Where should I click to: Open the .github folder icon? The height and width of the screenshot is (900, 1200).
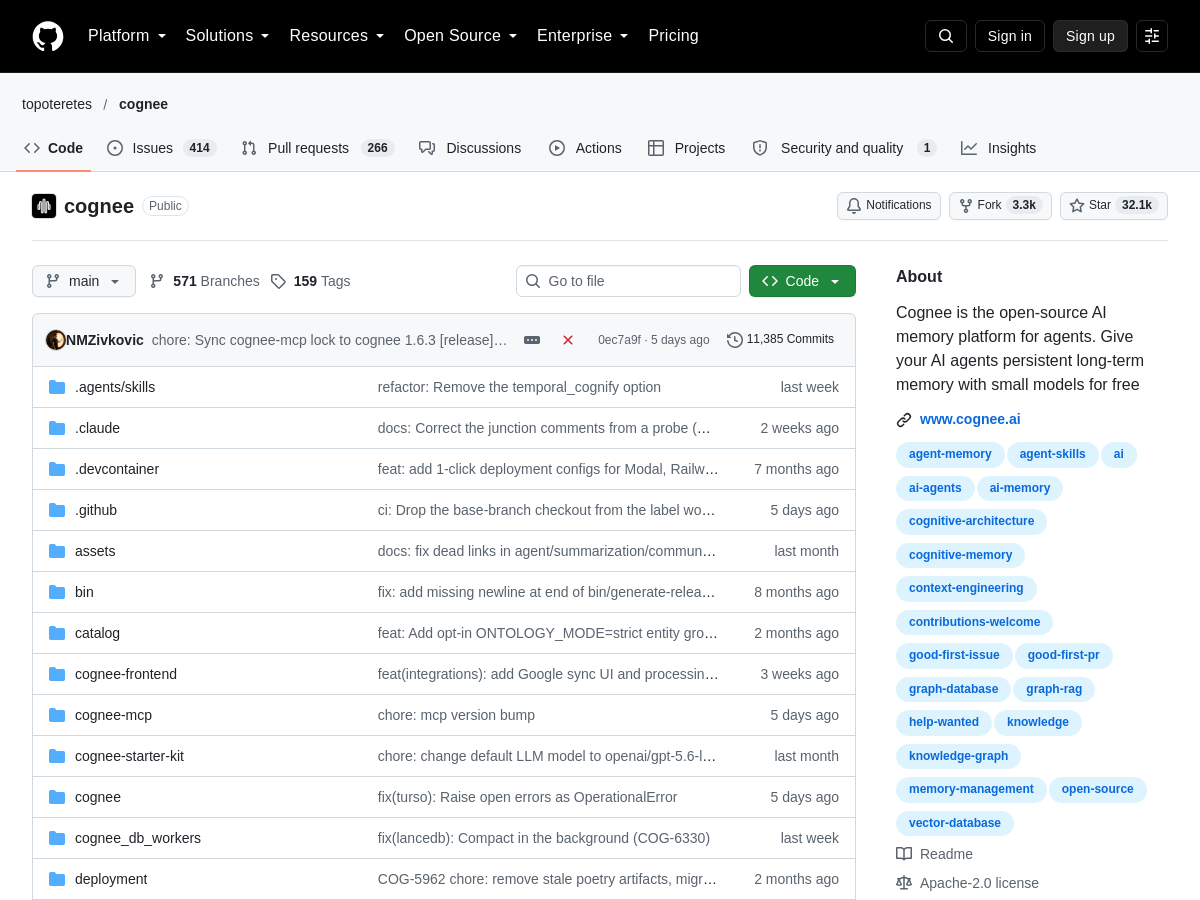click(x=57, y=510)
